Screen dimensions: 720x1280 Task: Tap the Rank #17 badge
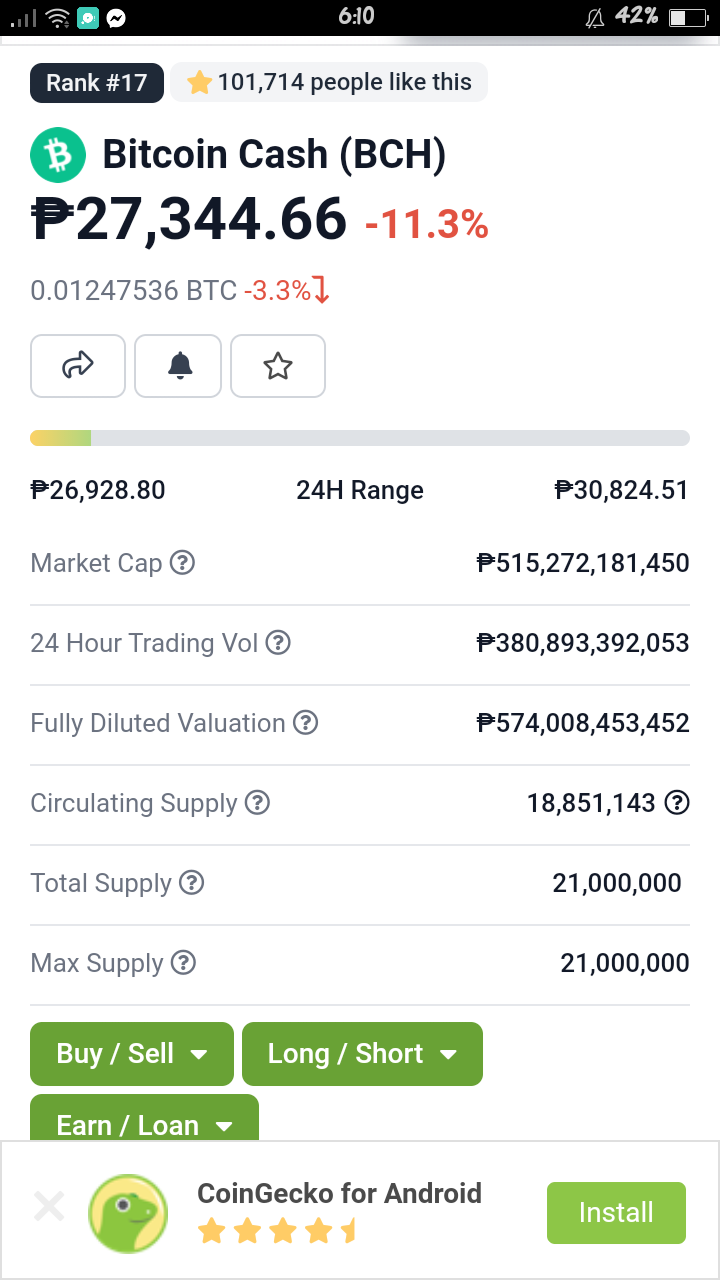click(x=97, y=83)
